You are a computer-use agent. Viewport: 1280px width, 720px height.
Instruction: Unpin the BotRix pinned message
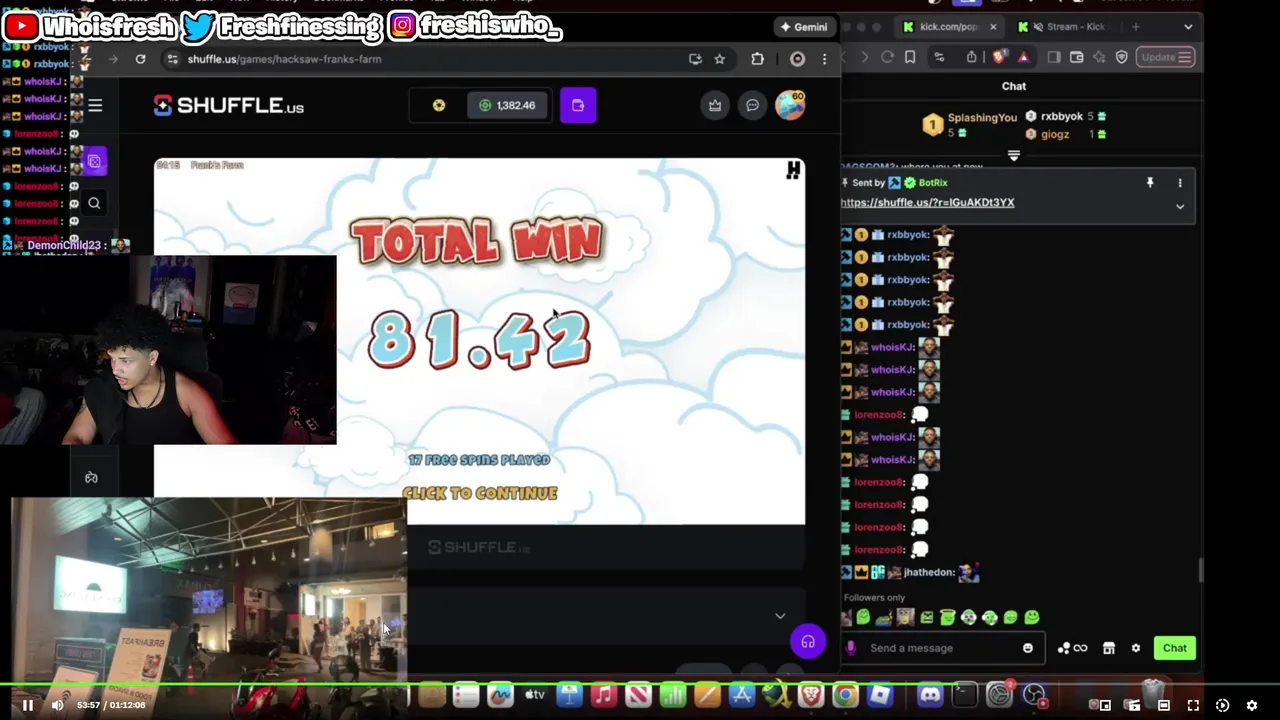point(1150,183)
